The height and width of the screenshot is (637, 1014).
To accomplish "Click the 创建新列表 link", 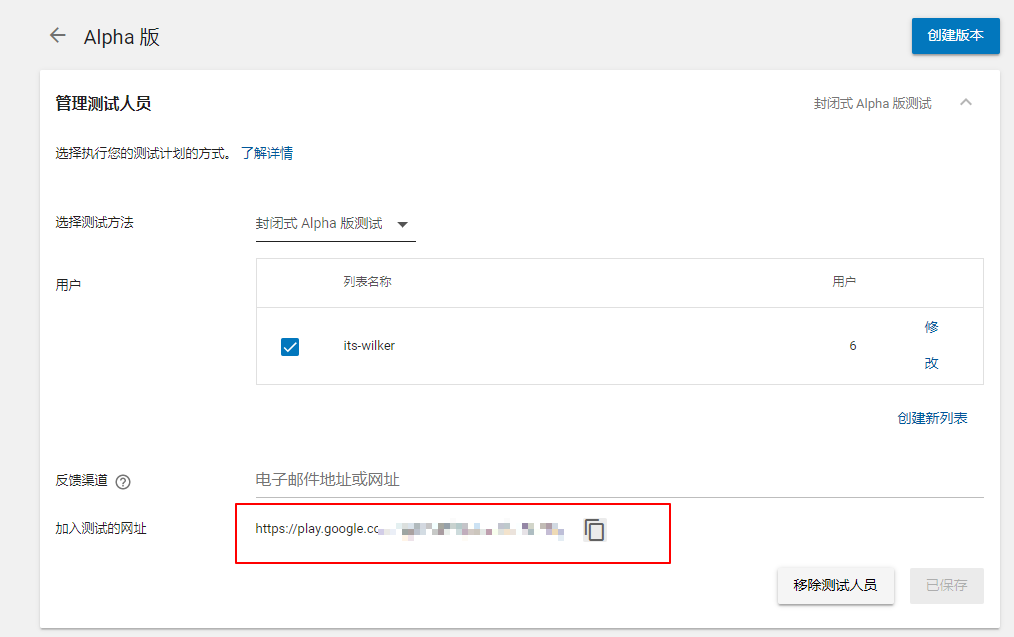I will click(x=932, y=418).
